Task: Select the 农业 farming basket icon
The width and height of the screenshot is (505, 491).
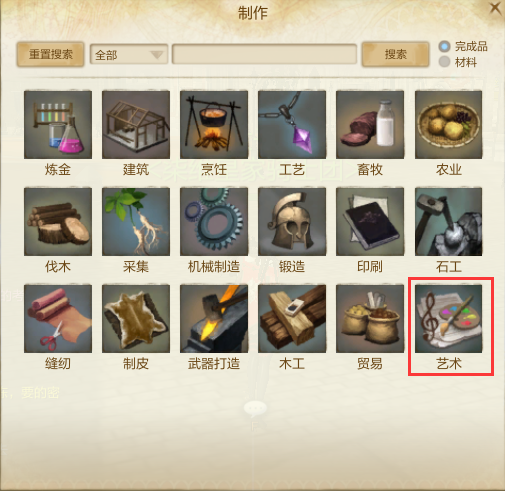Action: click(448, 124)
